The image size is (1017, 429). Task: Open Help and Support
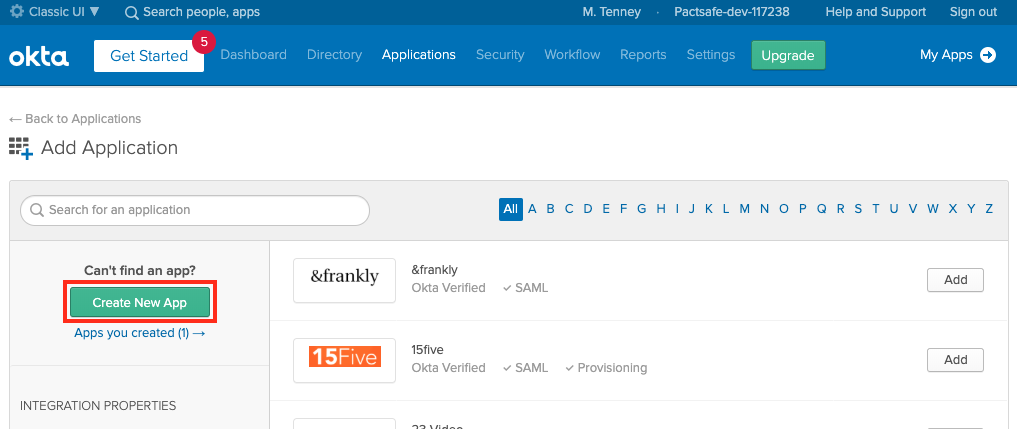click(876, 12)
